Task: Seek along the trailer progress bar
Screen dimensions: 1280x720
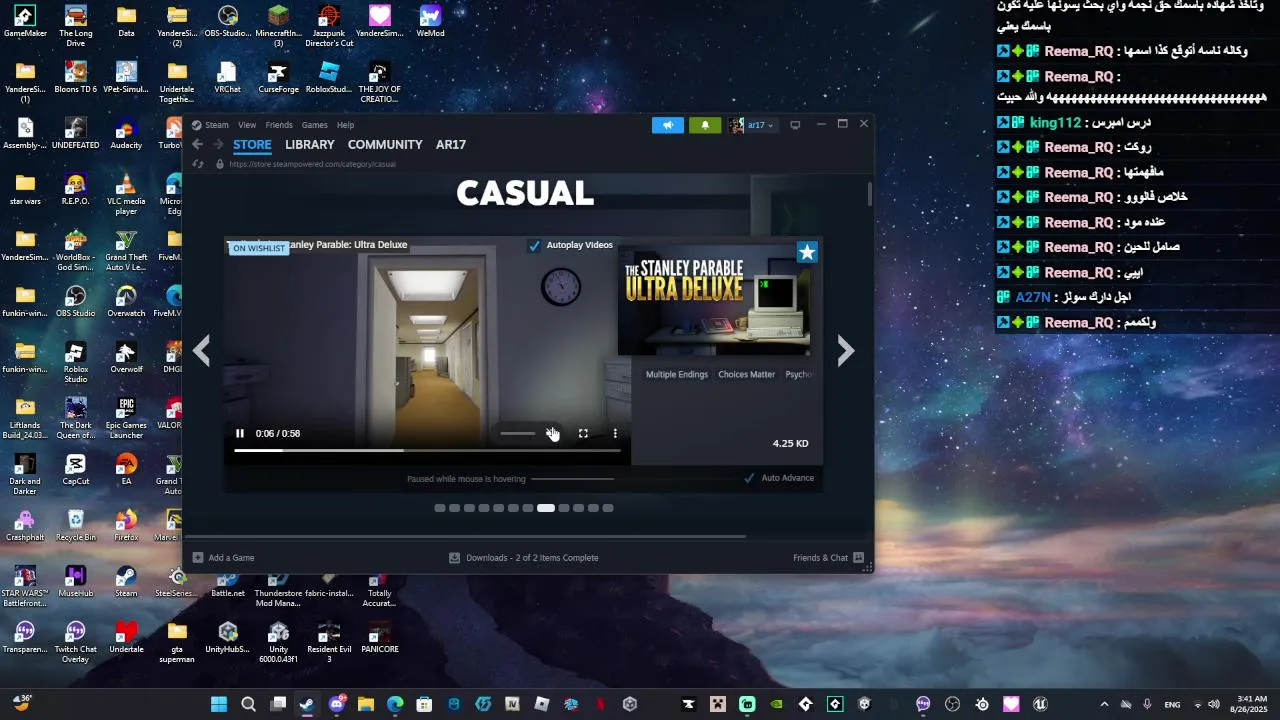Action: click(427, 450)
